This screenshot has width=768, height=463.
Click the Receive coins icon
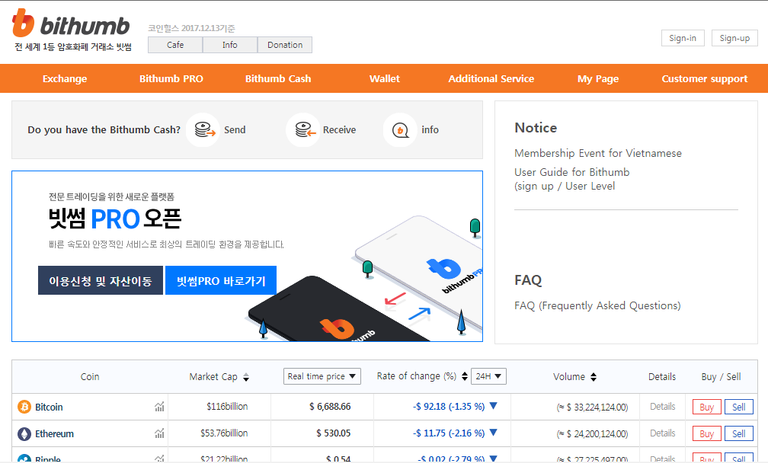point(303,130)
